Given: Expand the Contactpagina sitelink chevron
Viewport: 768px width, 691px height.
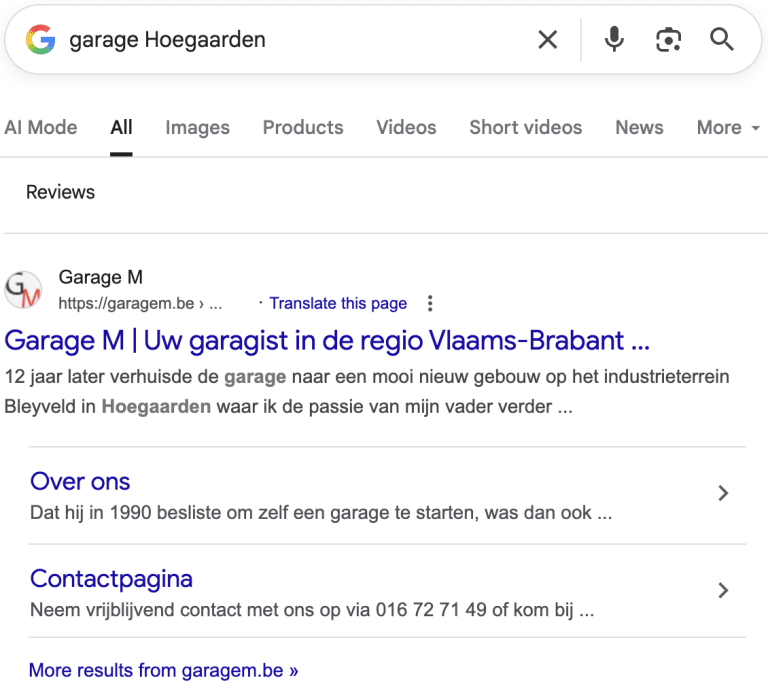Looking at the screenshot, I should coord(724,591).
